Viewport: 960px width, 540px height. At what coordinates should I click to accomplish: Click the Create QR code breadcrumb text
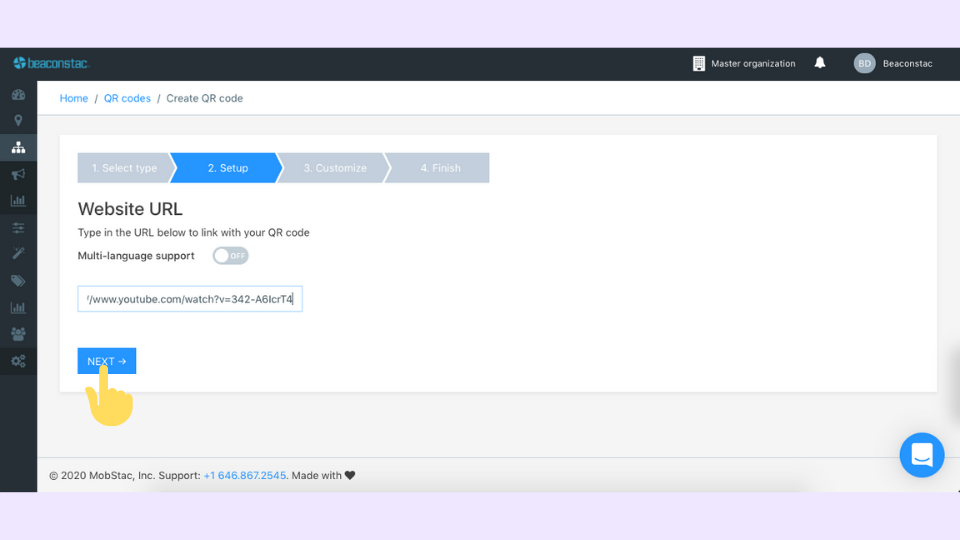pyautogui.click(x=204, y=98)
